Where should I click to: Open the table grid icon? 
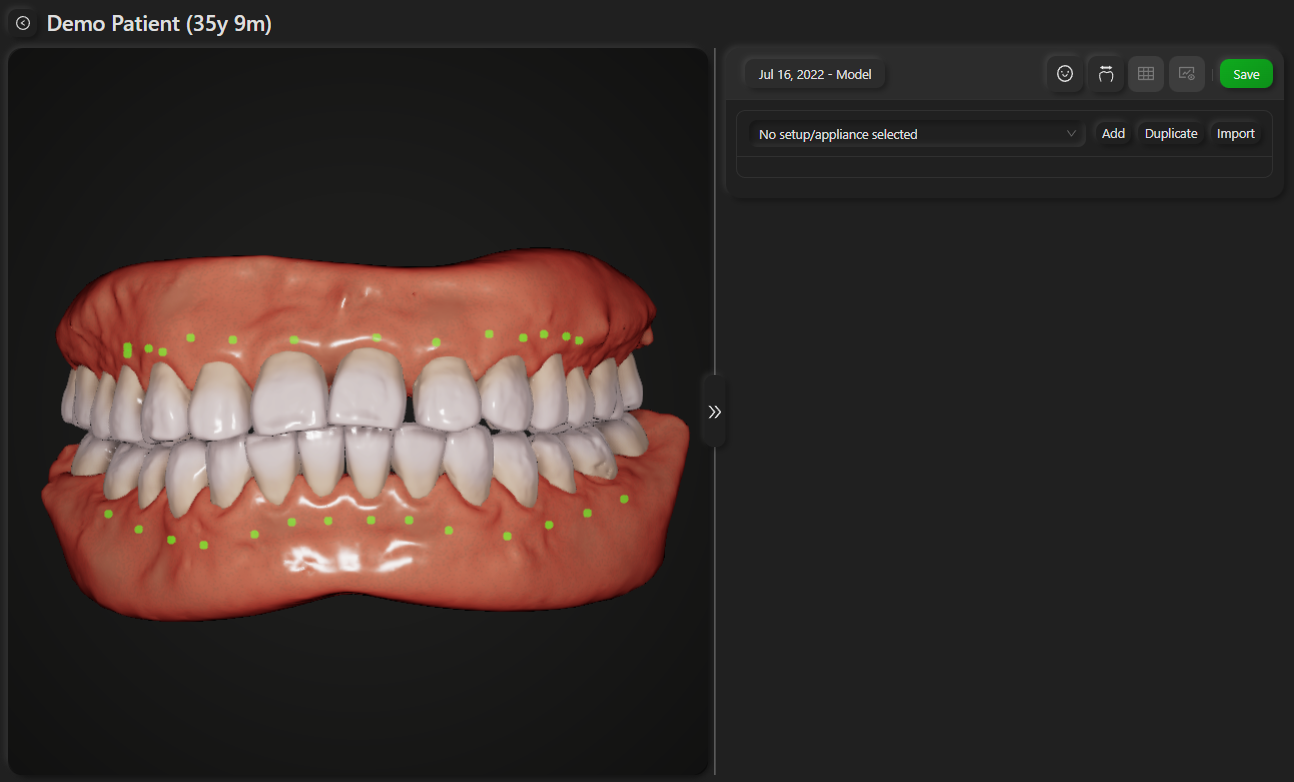[1146, 74]
